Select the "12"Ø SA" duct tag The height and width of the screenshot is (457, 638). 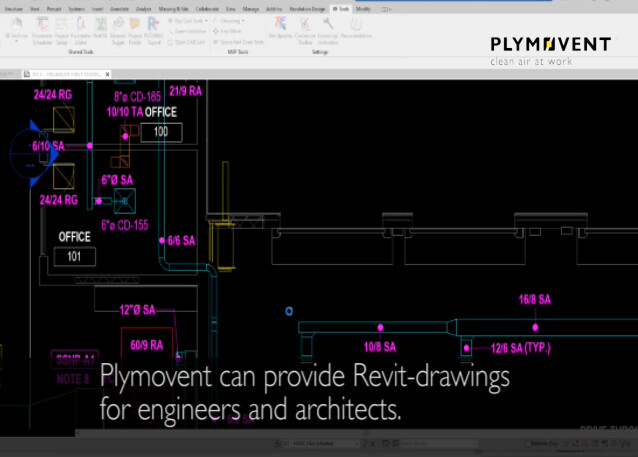click(138, 310)
